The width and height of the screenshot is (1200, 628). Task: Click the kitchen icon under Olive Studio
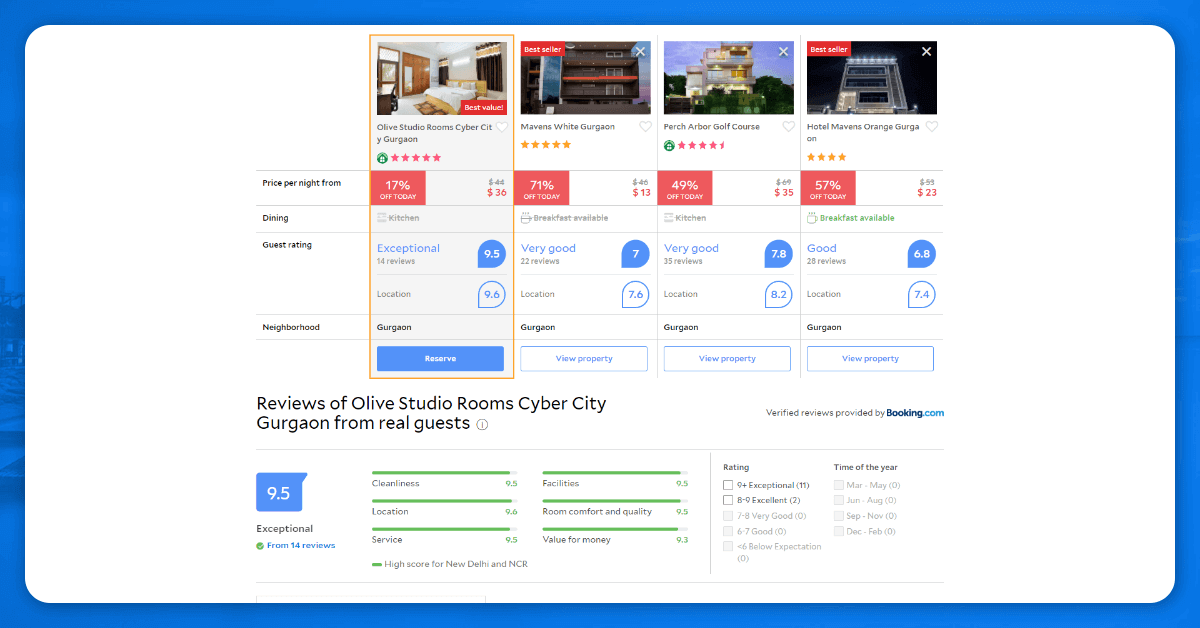(381, 217)
